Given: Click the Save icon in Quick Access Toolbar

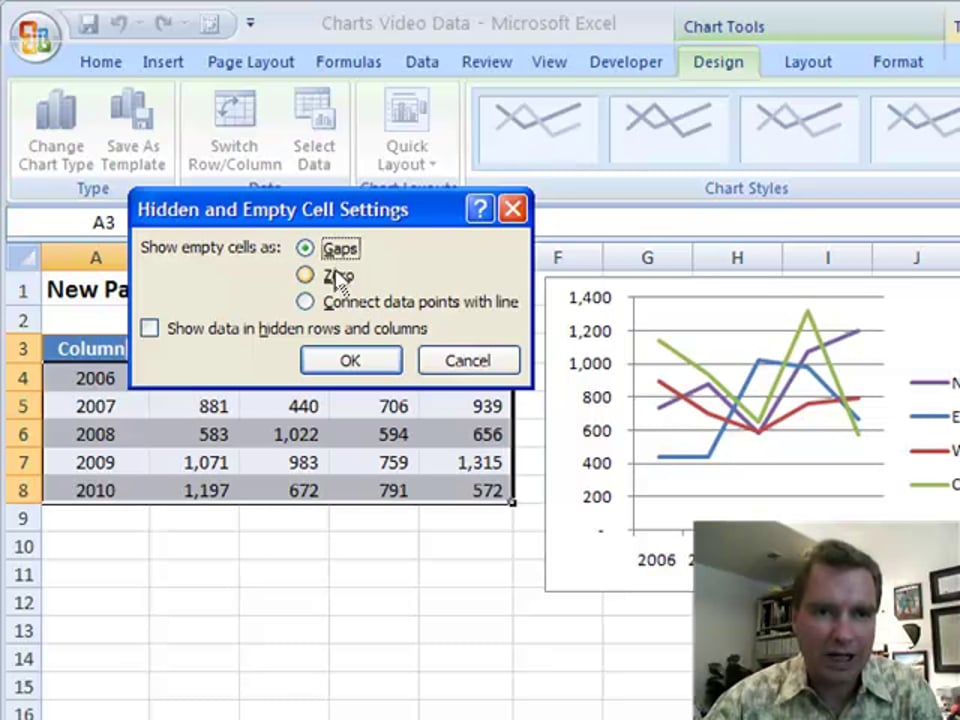Looking at the screenshot, I should pyautogui.click(x=89, y=24).
